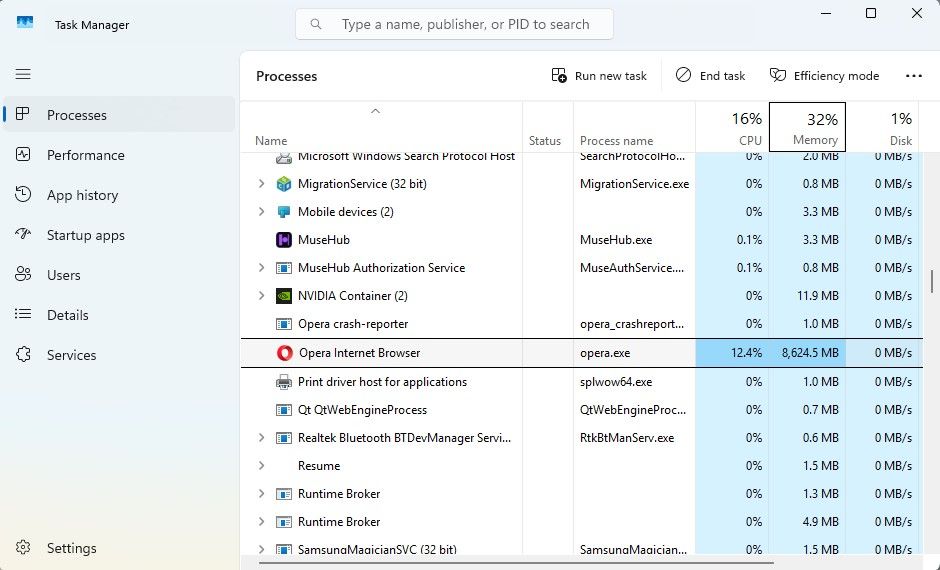The height and width of the screenshot is (570, 940).
Task: Switch to the Startup apps page
Action: tap(119, 235)
